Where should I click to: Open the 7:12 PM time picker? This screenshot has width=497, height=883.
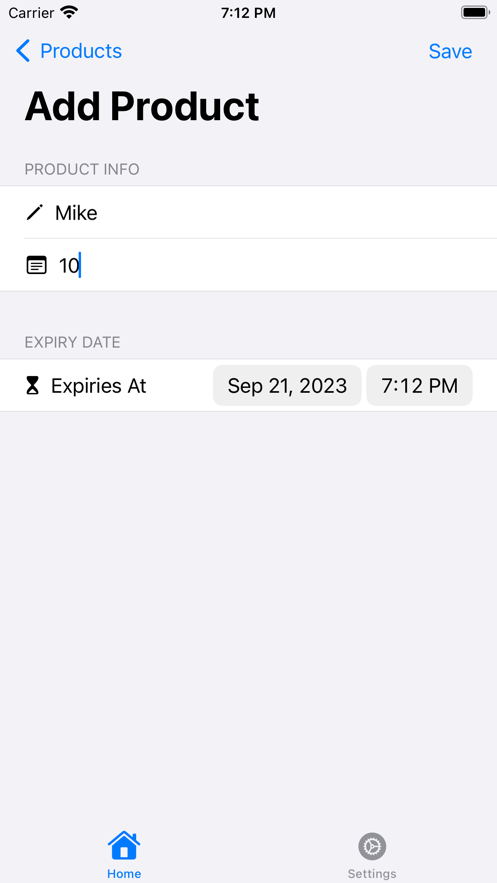pos(419,386)
